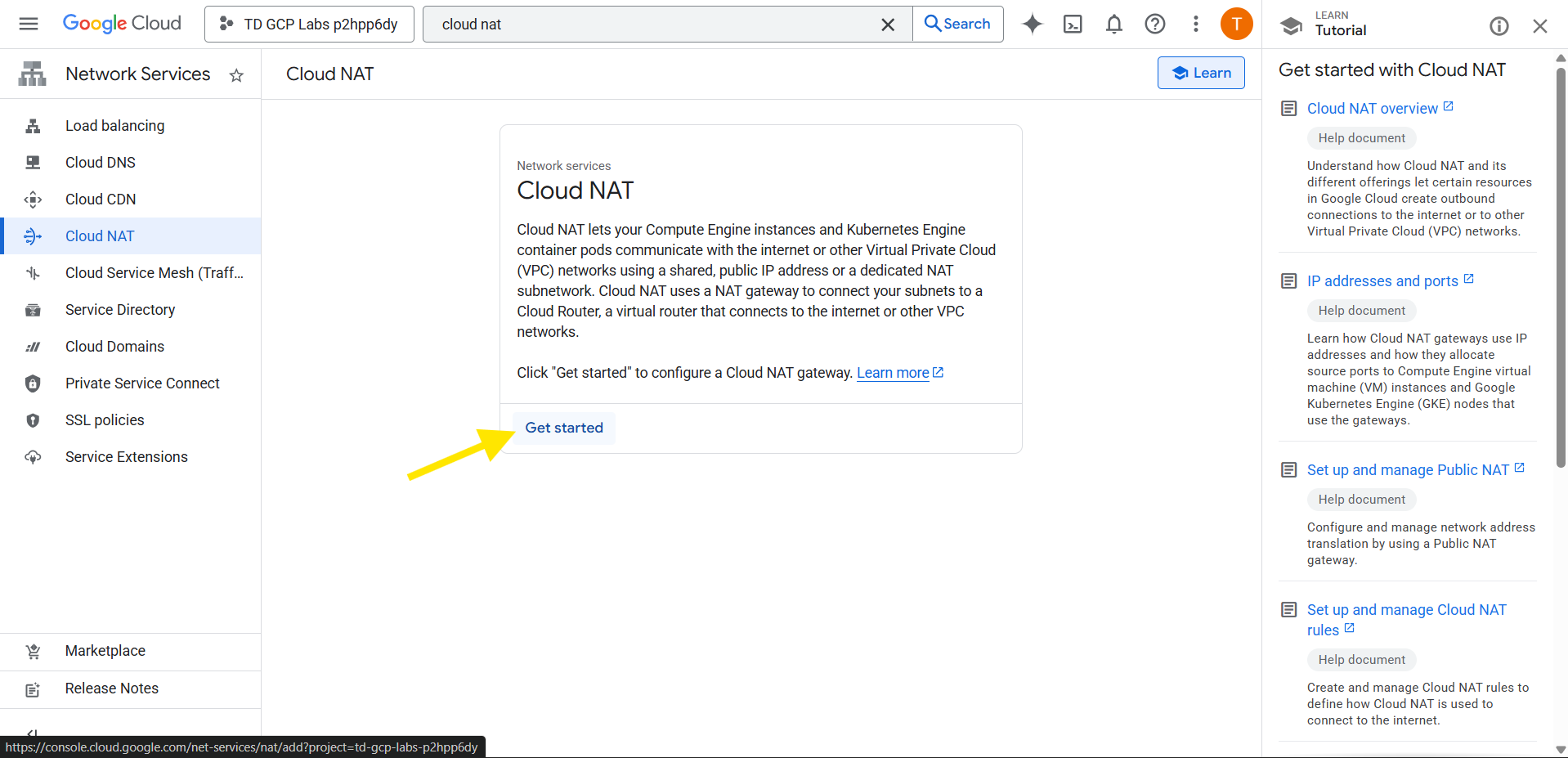Click the Get started button
The image size is (1568, 758).
pos(564,428)
